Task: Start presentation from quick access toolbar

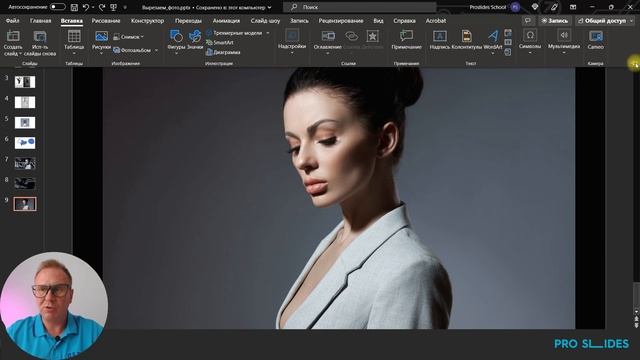Action: click(113, 7)
